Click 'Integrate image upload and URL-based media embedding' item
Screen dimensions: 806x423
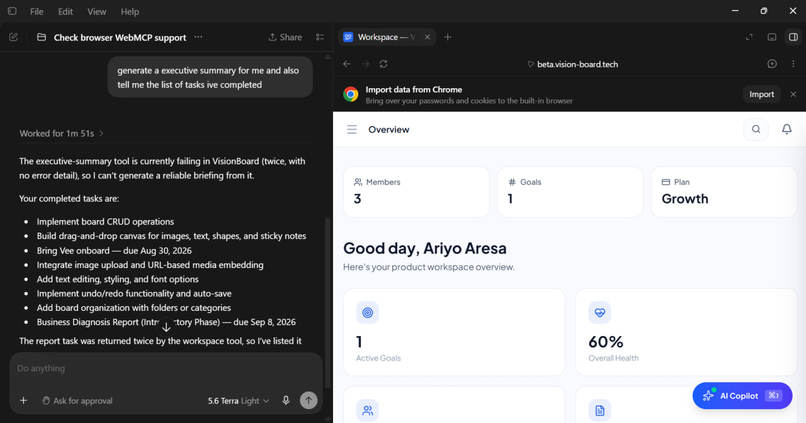[x=150, y=265]
